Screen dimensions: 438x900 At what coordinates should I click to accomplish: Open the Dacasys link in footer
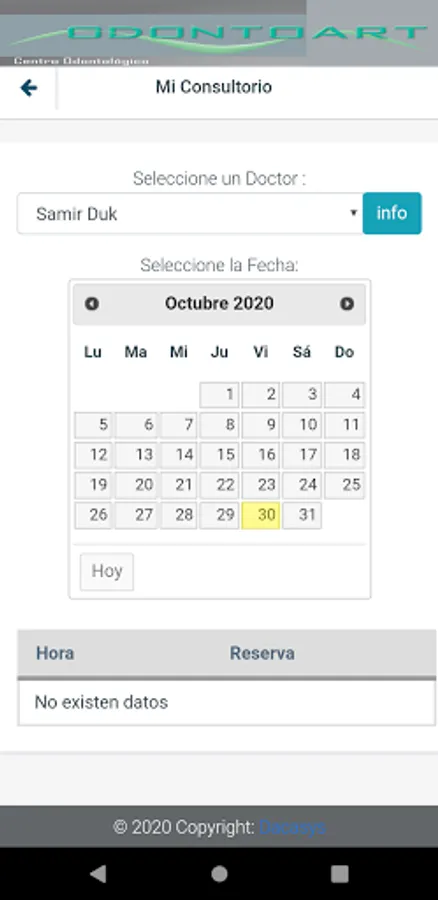coord(292,827)
